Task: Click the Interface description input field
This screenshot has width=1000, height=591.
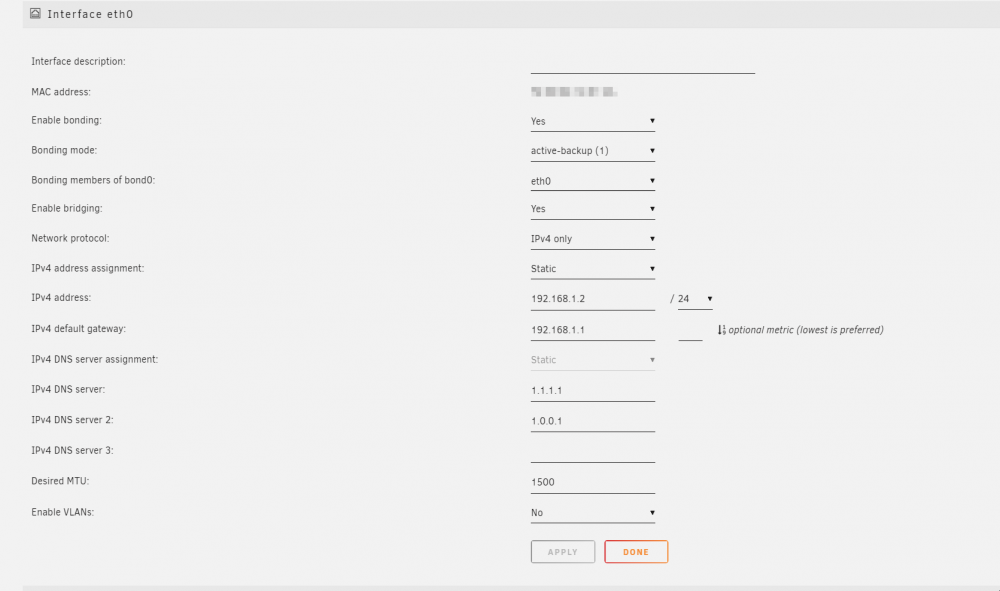Action: point(642,63)
